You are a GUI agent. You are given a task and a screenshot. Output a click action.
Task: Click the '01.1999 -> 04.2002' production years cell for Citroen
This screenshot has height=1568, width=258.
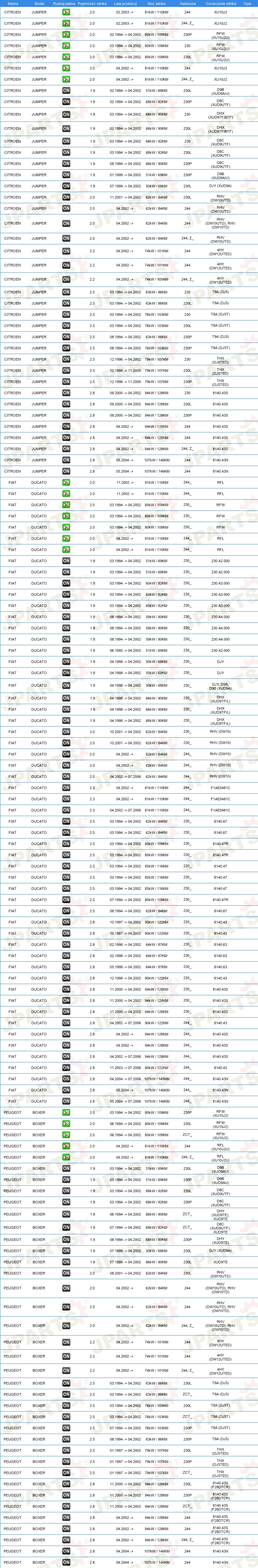coord(125,175)
